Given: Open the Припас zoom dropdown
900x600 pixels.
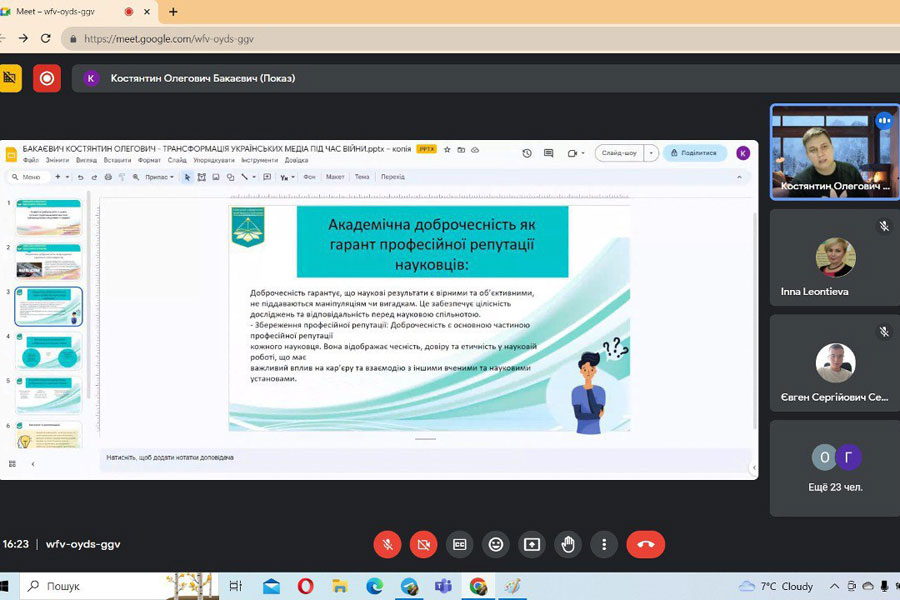Looking at the screenshot, I should (x=159, y=177).
